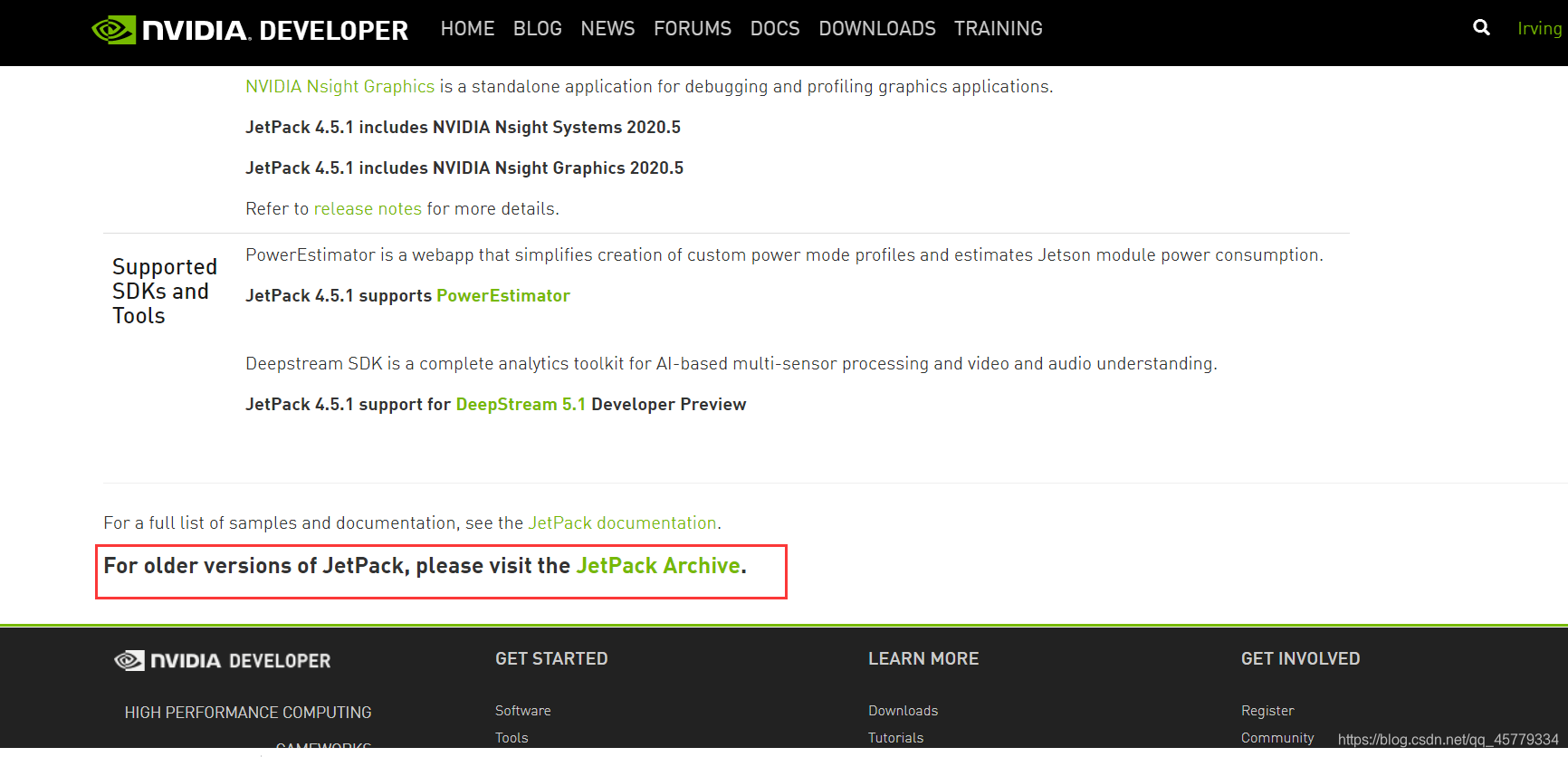The height and width of the screenshot is (757, 1568).
Task: Go to the HOME menu item
Action: [467, 29]
